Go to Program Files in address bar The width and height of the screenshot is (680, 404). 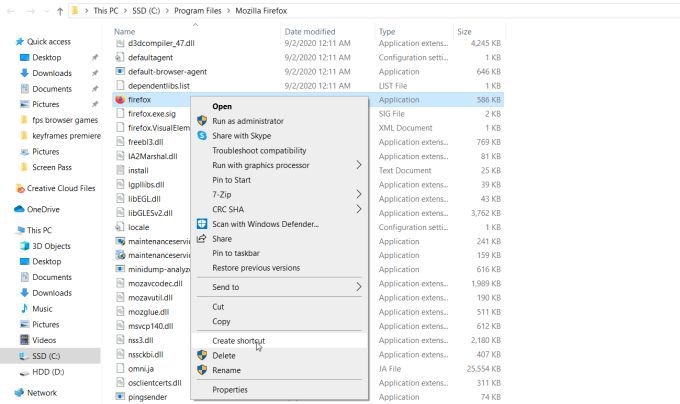198,11
